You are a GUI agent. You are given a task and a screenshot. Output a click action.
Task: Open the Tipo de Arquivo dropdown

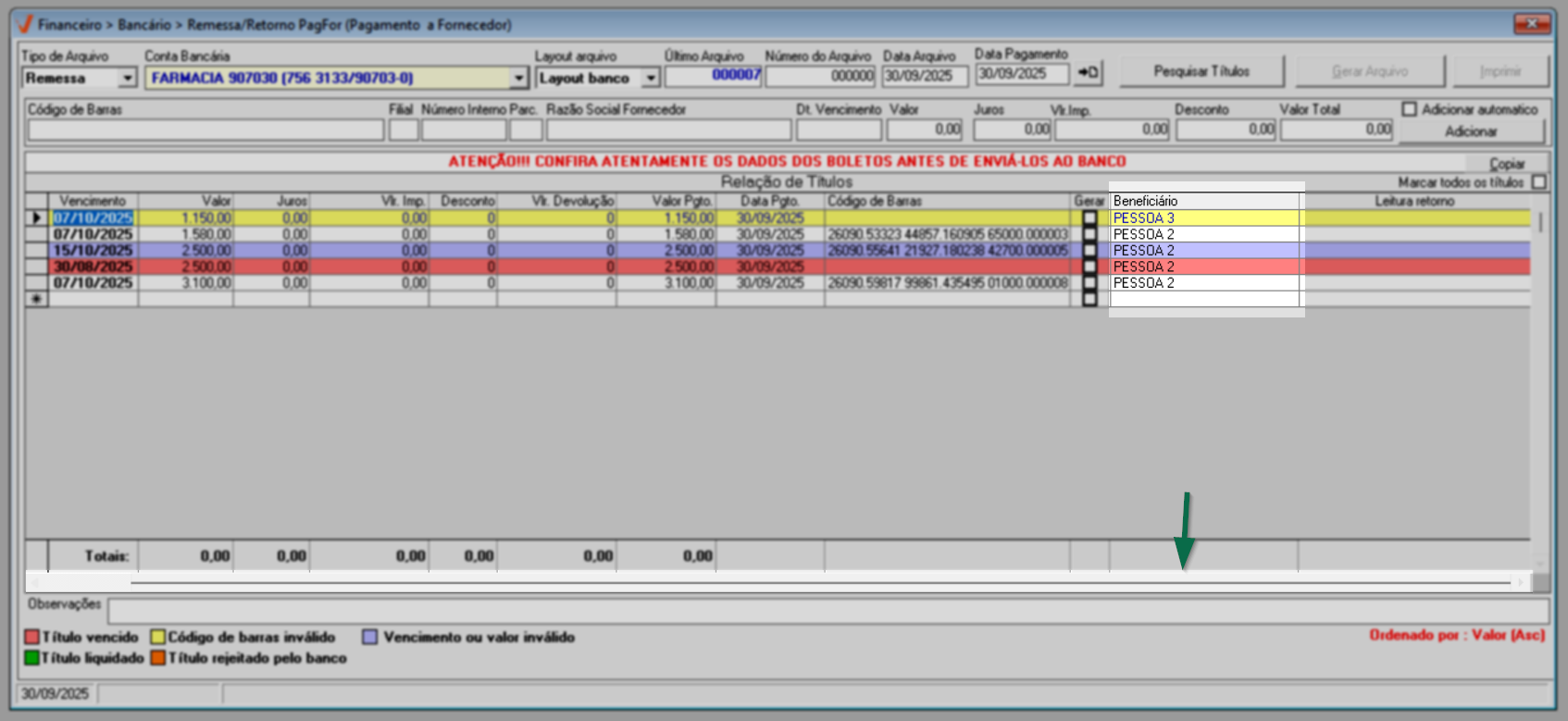[128, 79]
